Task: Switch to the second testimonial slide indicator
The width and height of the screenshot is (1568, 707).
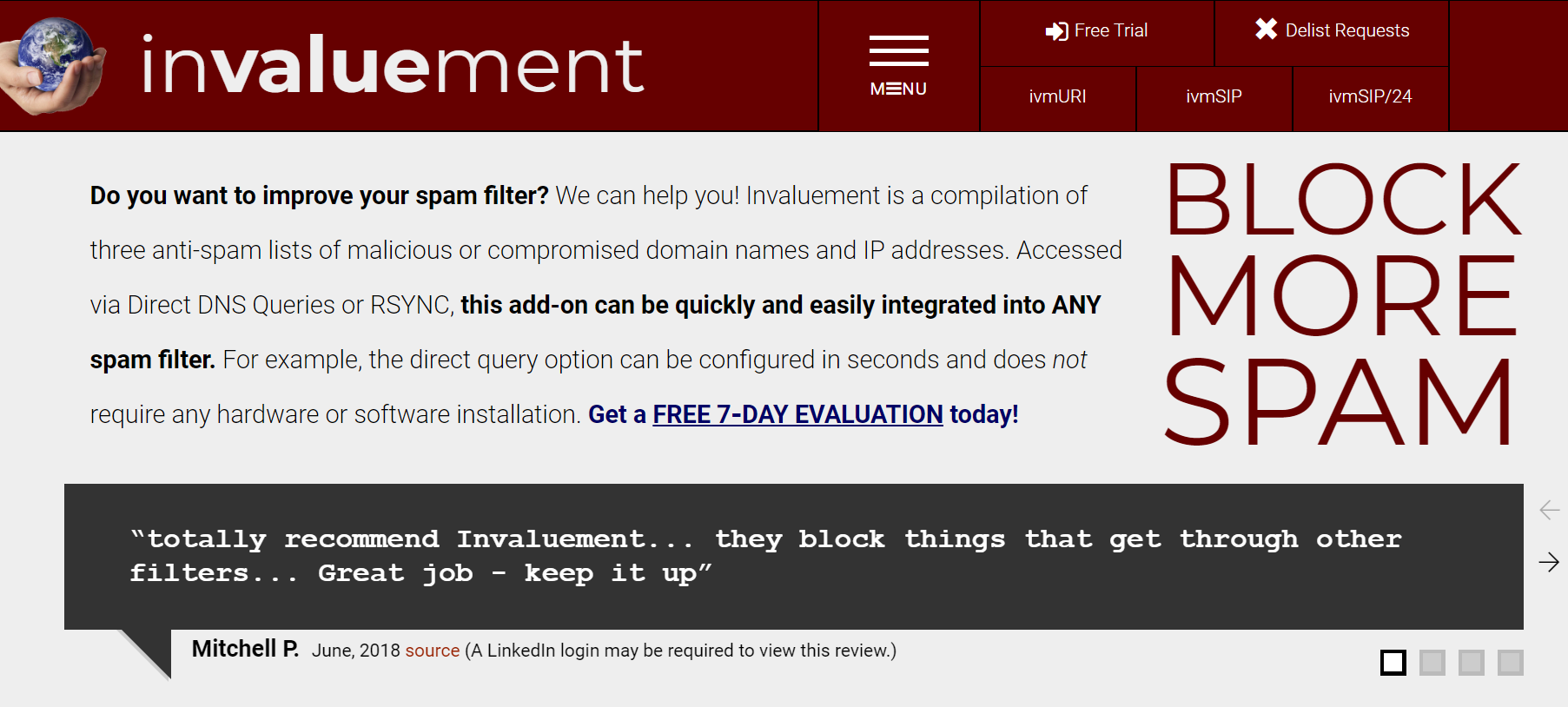Action: tap(1432, 663)
